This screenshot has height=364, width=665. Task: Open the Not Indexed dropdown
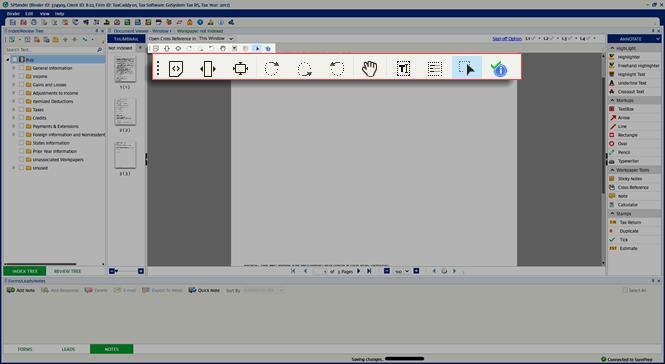coord(140,48)
